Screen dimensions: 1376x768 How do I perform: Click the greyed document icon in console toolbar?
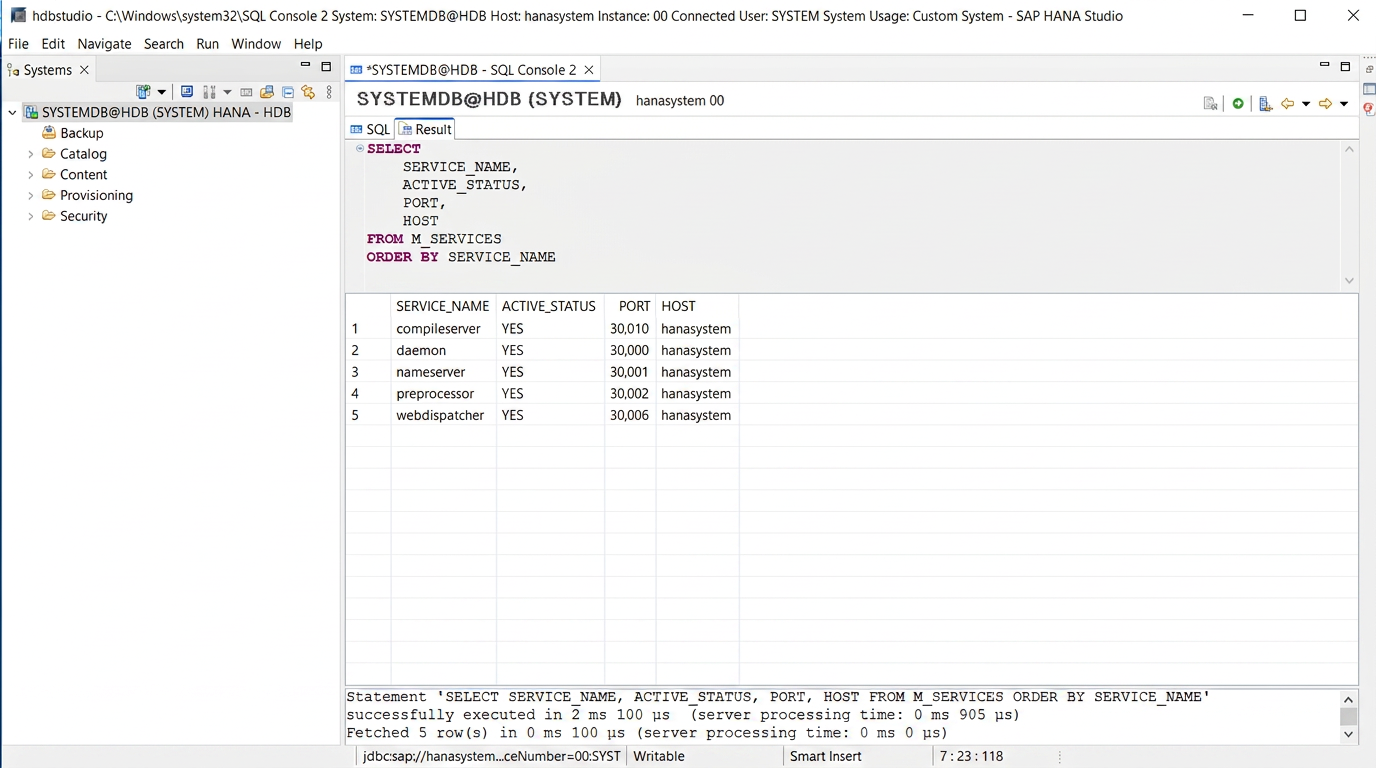(1211, 104)
